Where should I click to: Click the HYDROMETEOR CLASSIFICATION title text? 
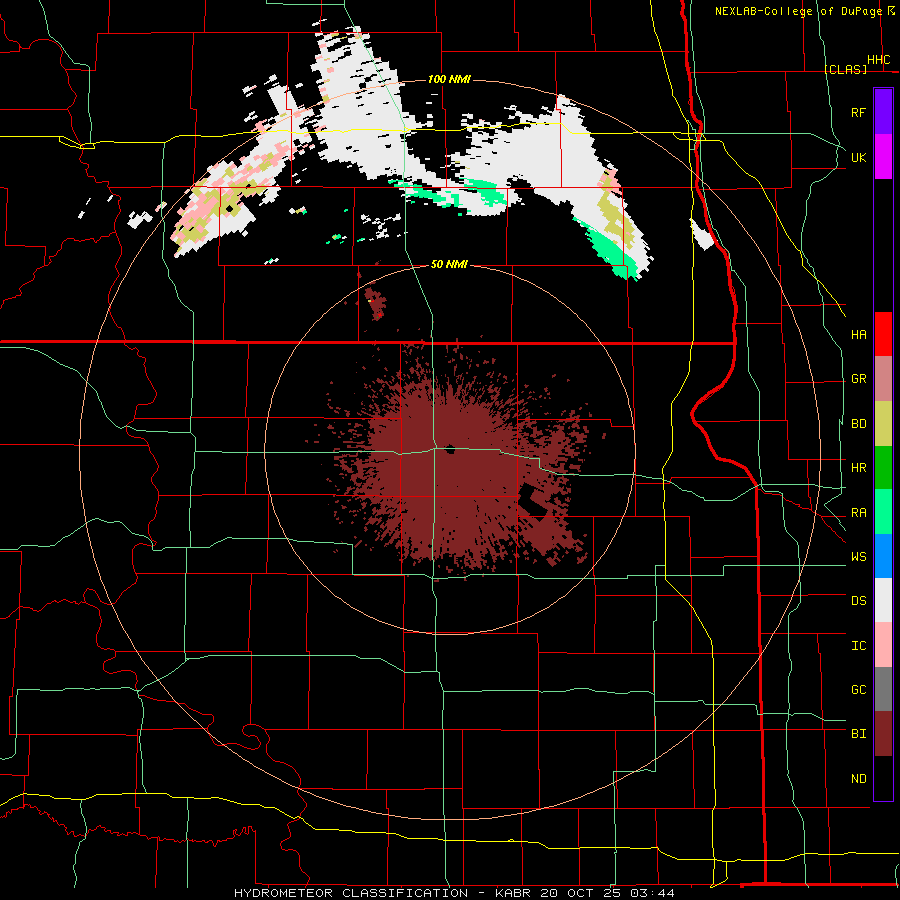tap(351, 893)
